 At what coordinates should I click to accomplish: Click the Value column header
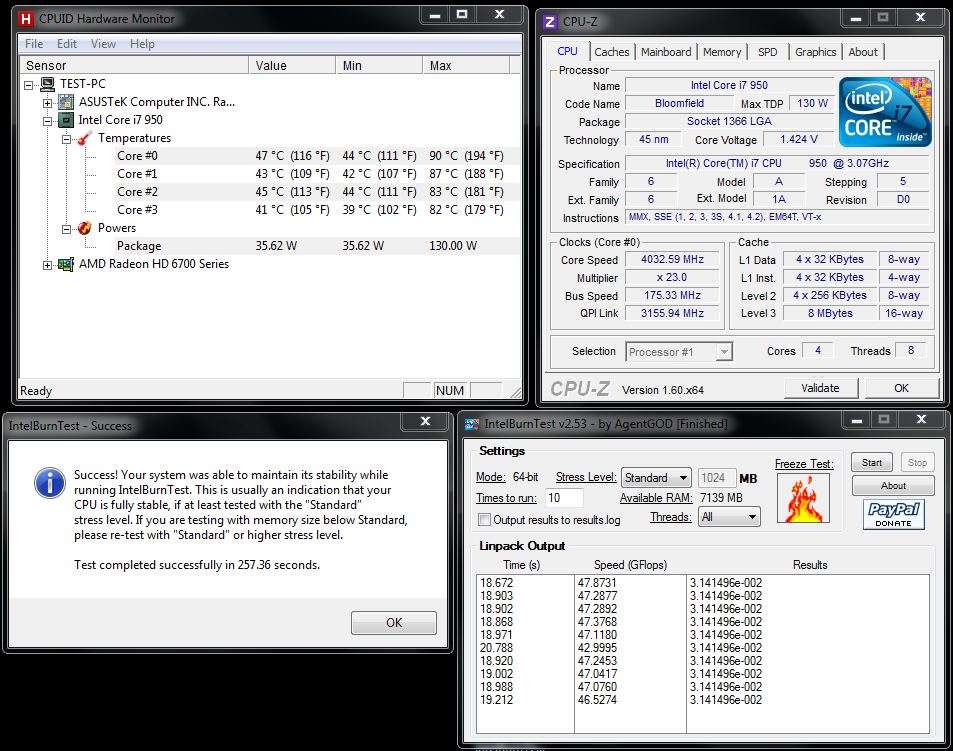[x=292, y=66]
